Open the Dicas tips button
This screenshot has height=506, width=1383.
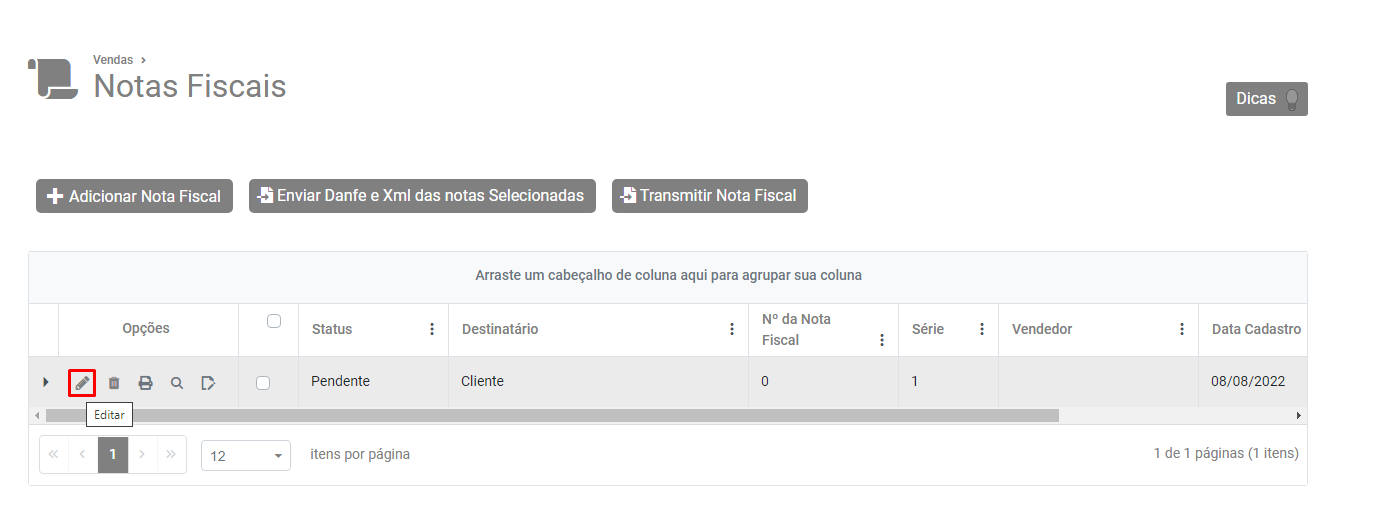1266,99
